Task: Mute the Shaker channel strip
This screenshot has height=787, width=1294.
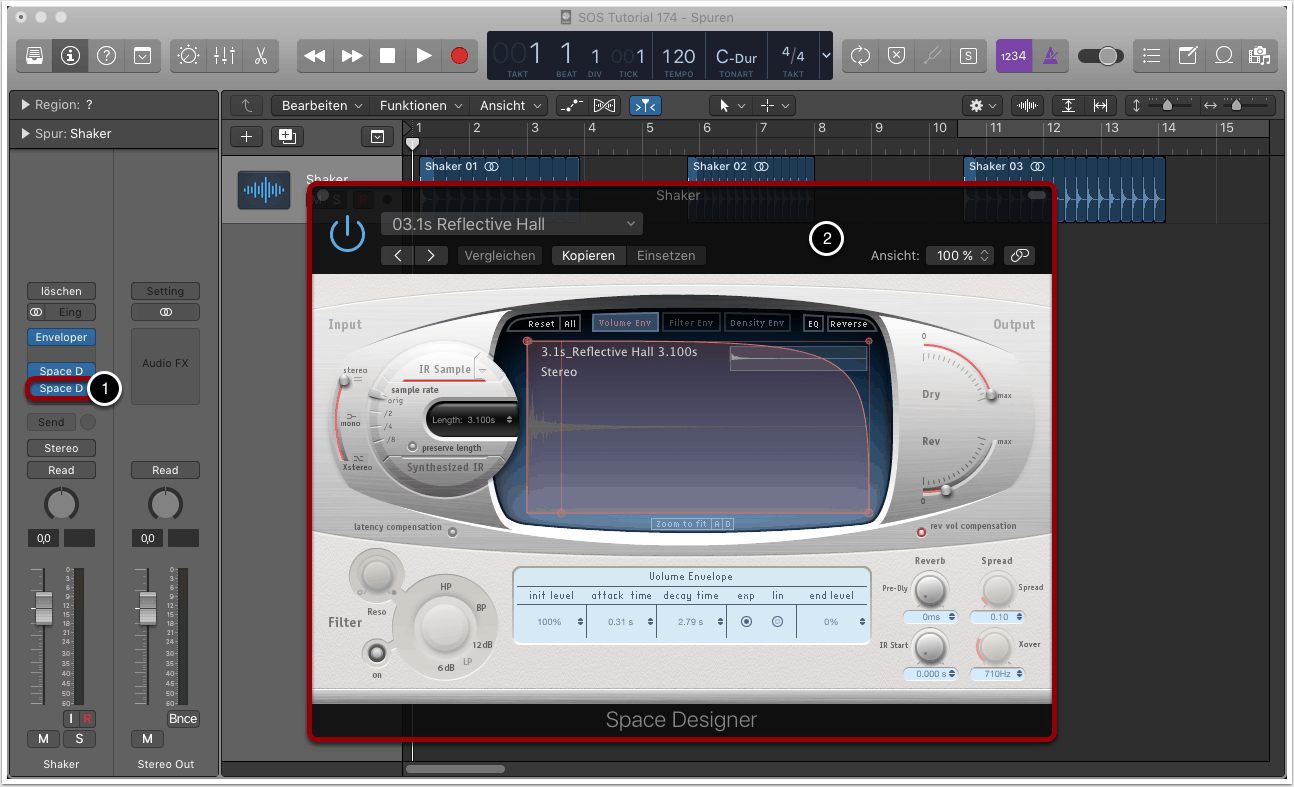Action: pyautogui.click(x=43, y=739)
